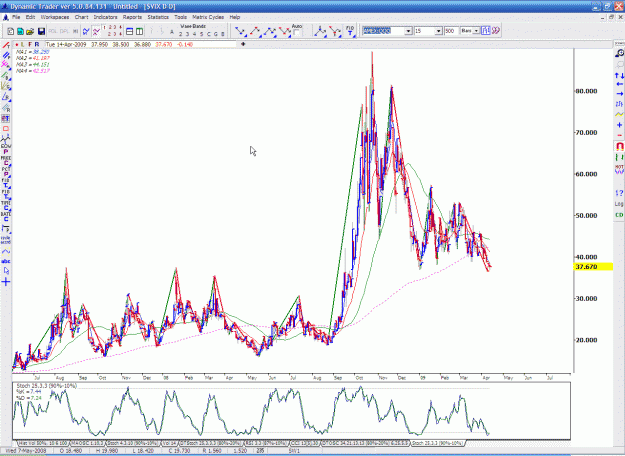Open the Statistics menu
Screen dimensions: 625x456
158,17
